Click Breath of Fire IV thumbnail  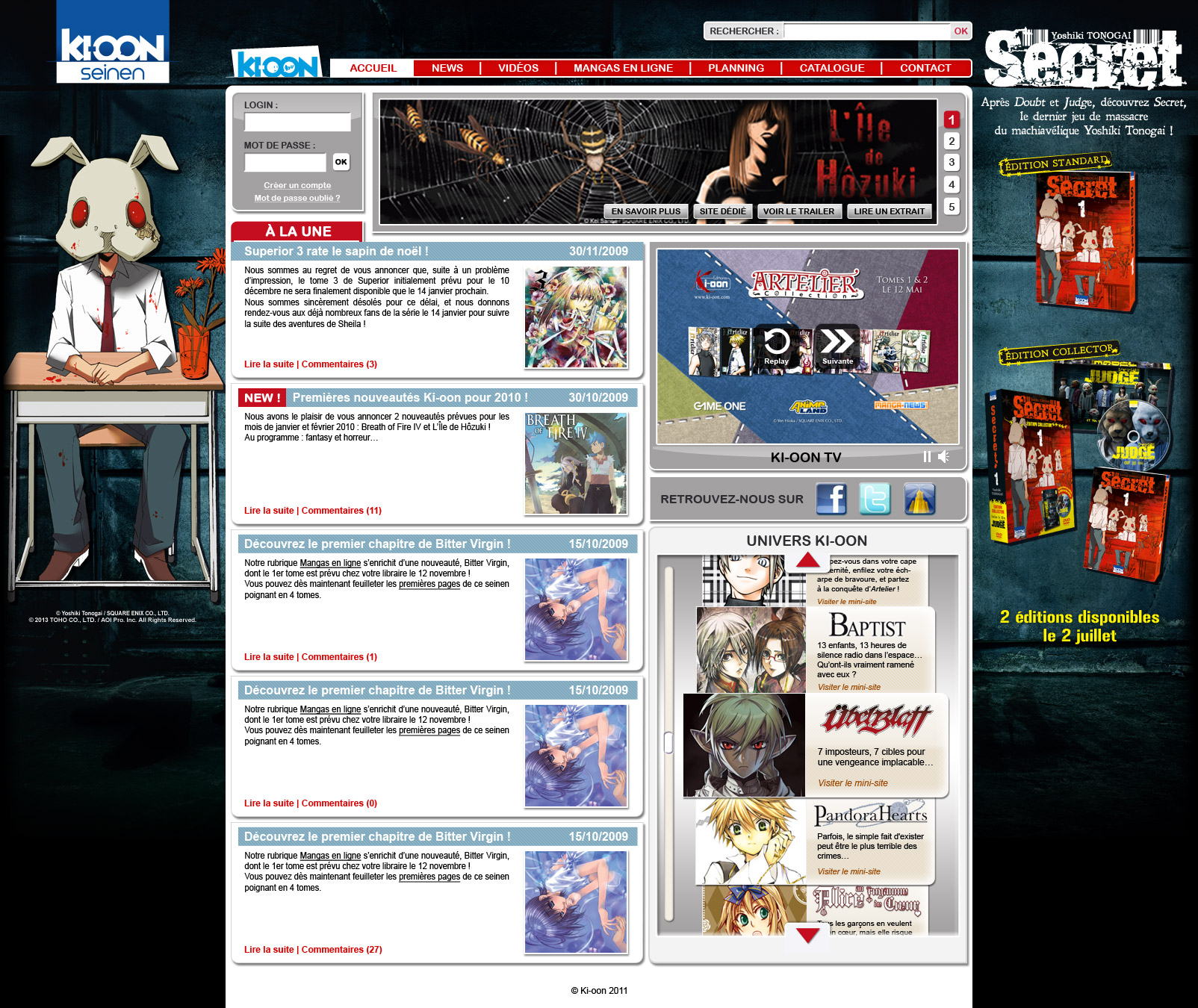coord(576,464)
